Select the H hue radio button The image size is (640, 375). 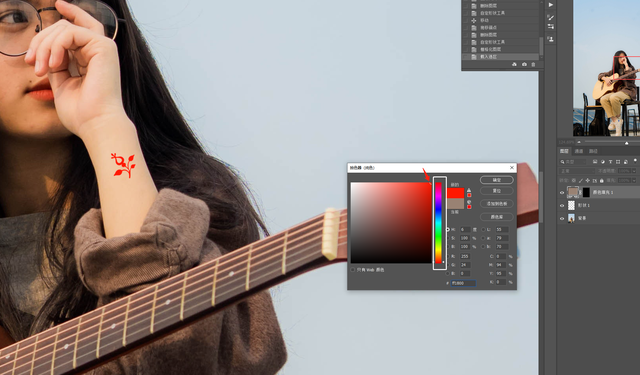pos(448,230)
